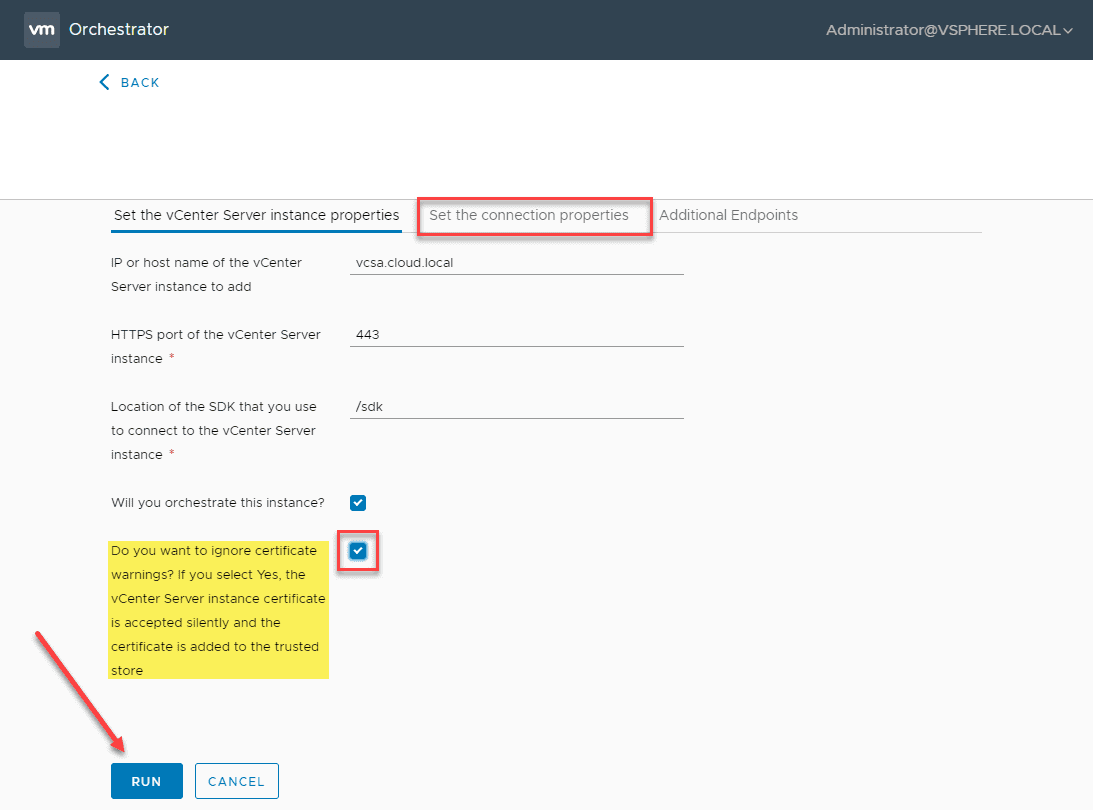Click the yellow highlighted certificate warning text
Viewport: 1093px width, 810px height.
coord(218,610)
